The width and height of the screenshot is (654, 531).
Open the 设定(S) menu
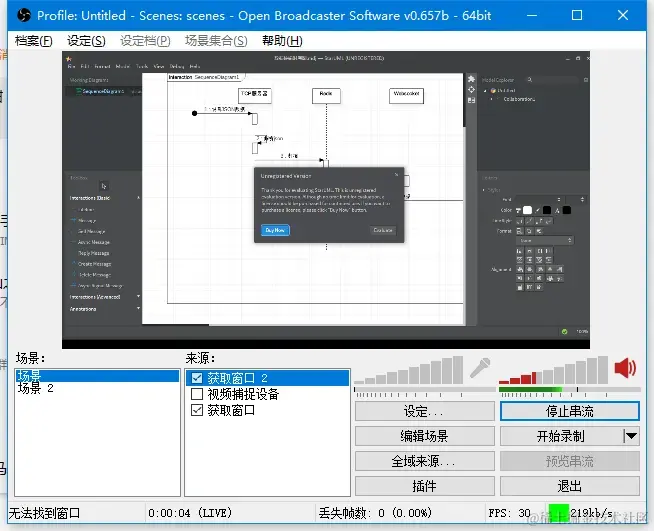86,40
